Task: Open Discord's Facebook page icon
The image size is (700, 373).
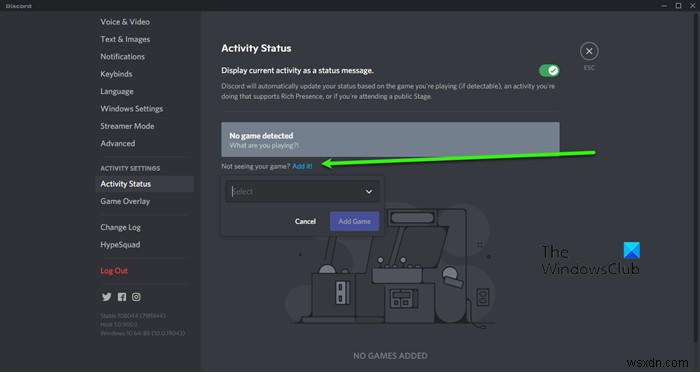Action: pos(121,297)
